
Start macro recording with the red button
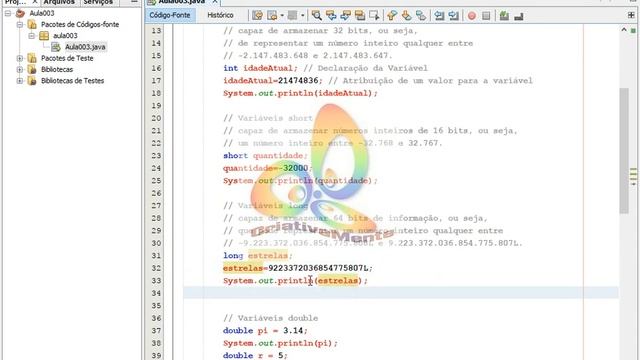[472, 16]
